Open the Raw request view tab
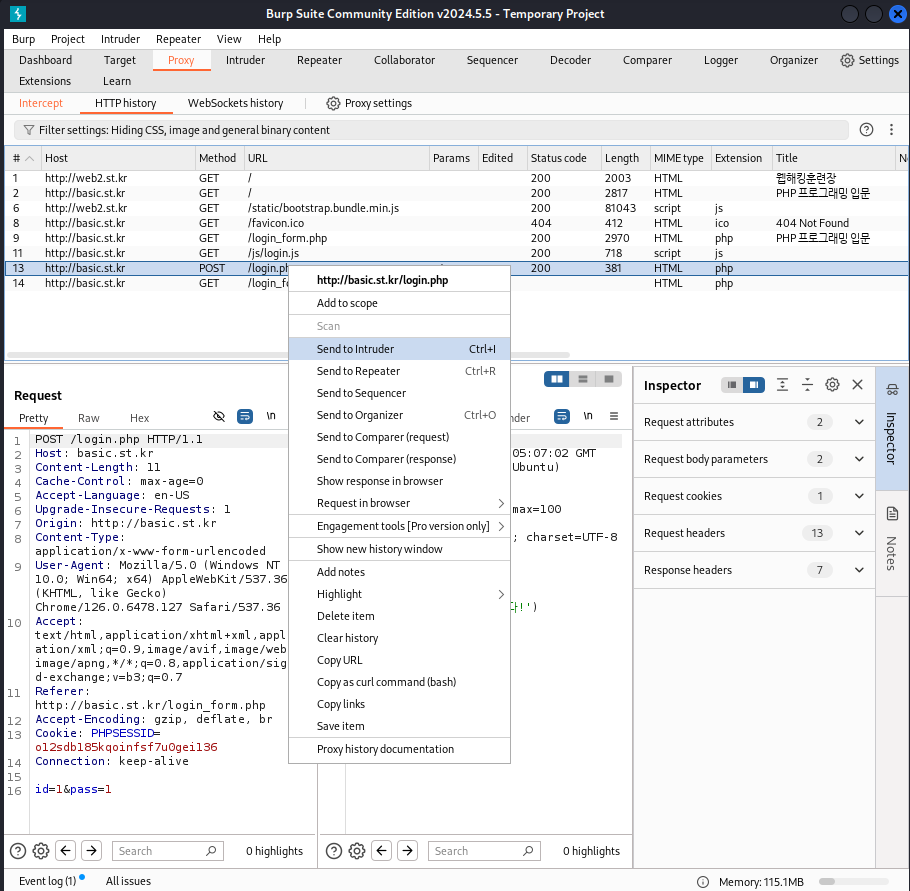This screenshot has height=891, width=910. point(88,418)
